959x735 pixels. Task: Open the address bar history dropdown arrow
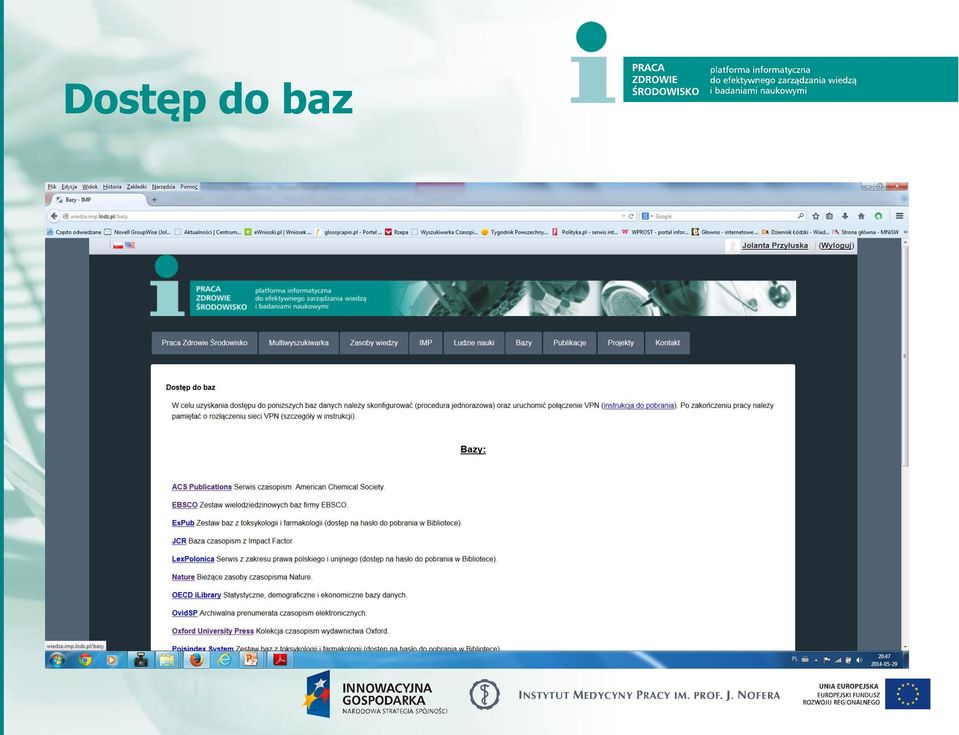(x=623, y=216)
